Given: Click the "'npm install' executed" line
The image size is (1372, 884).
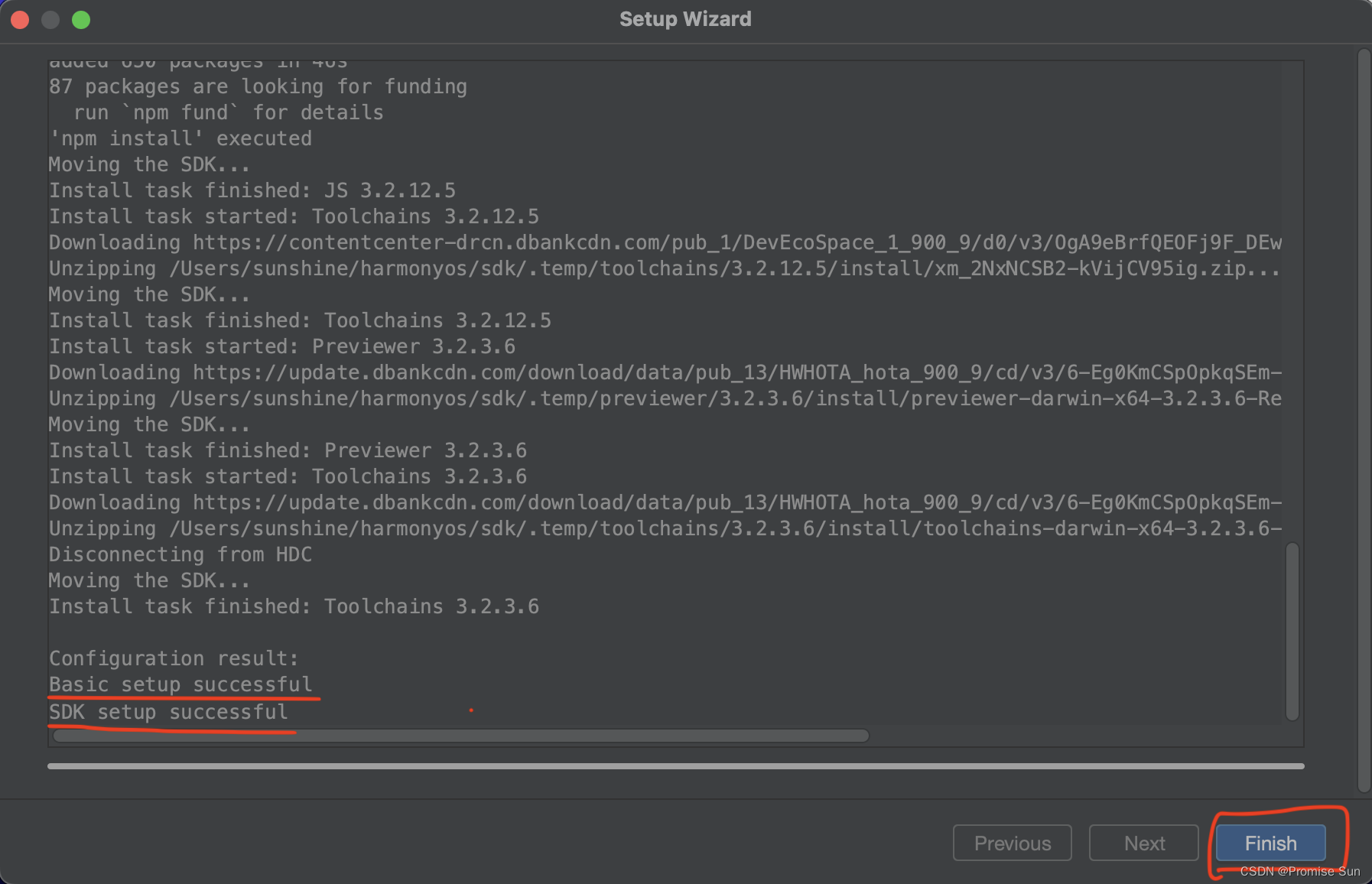Looking at the screenshot, I should click(x=180, y=138).
